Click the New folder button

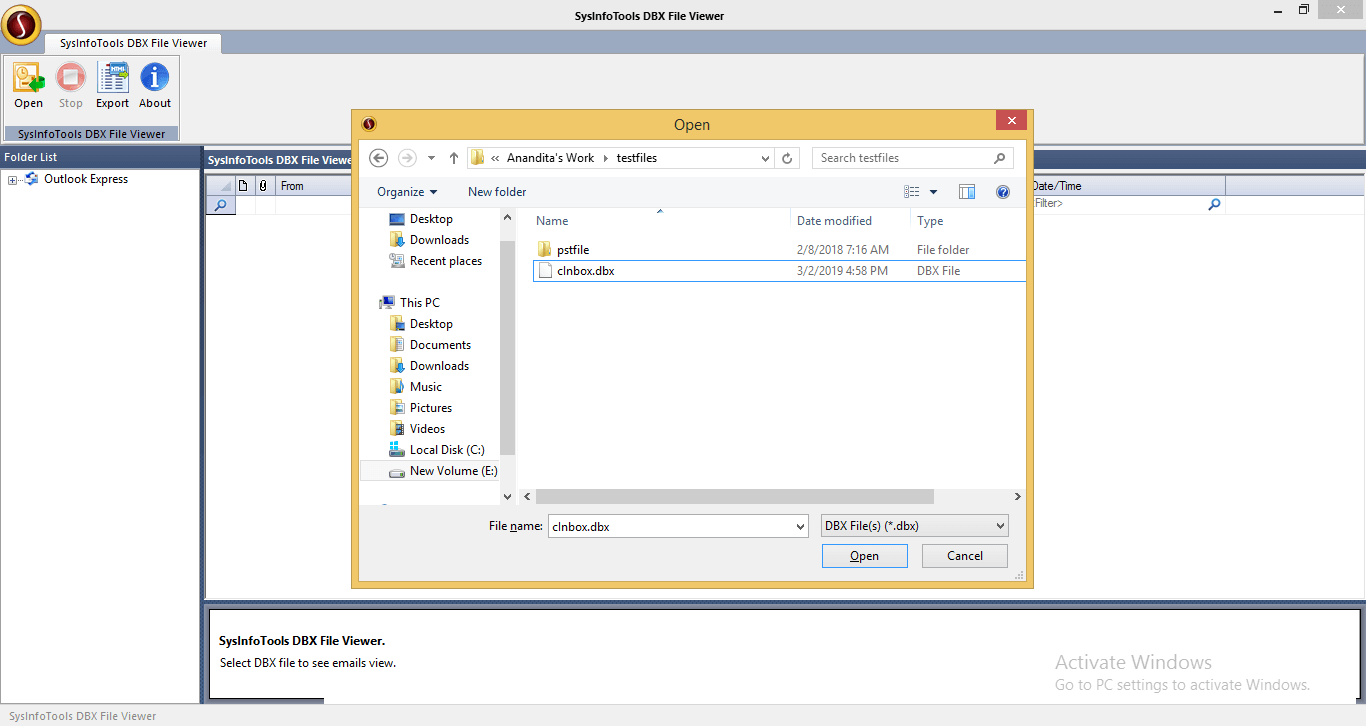point(497,192)
